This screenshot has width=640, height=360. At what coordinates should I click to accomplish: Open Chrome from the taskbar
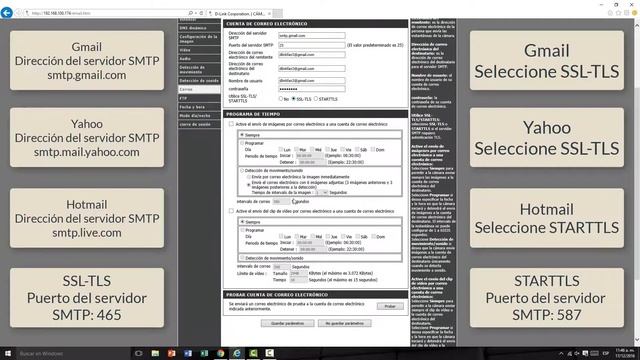[220, 353]
